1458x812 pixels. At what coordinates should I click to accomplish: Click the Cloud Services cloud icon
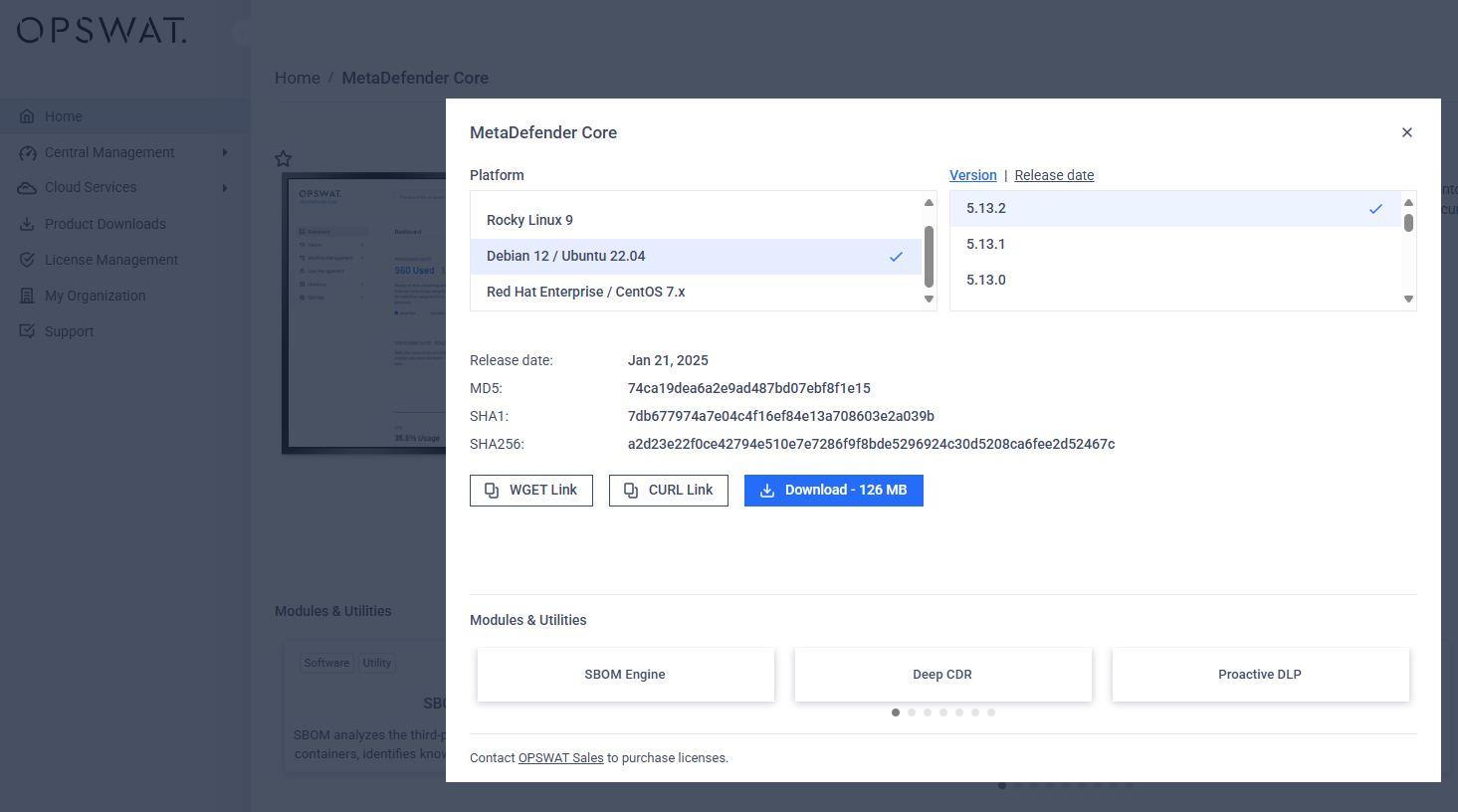[27, 188]
